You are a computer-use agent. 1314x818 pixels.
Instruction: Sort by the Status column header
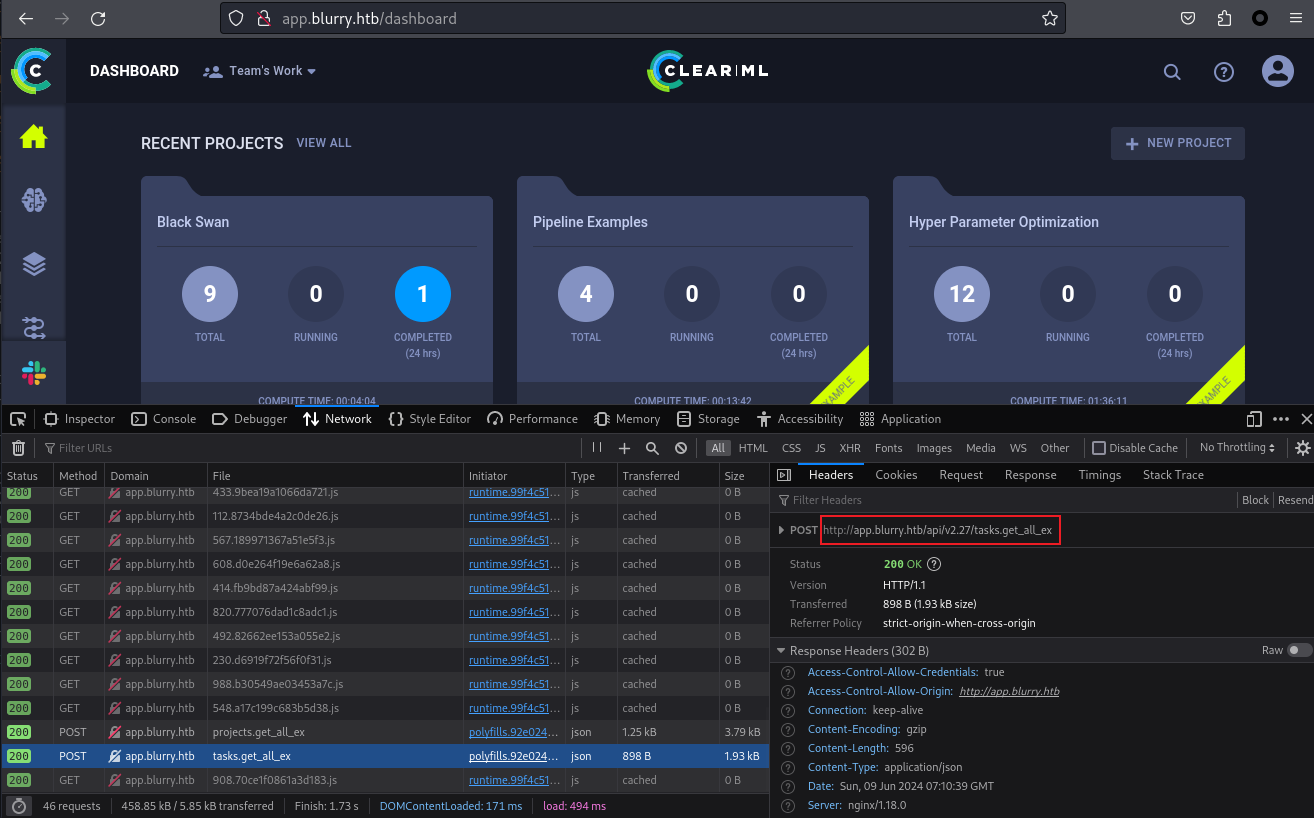pos(26,476)
